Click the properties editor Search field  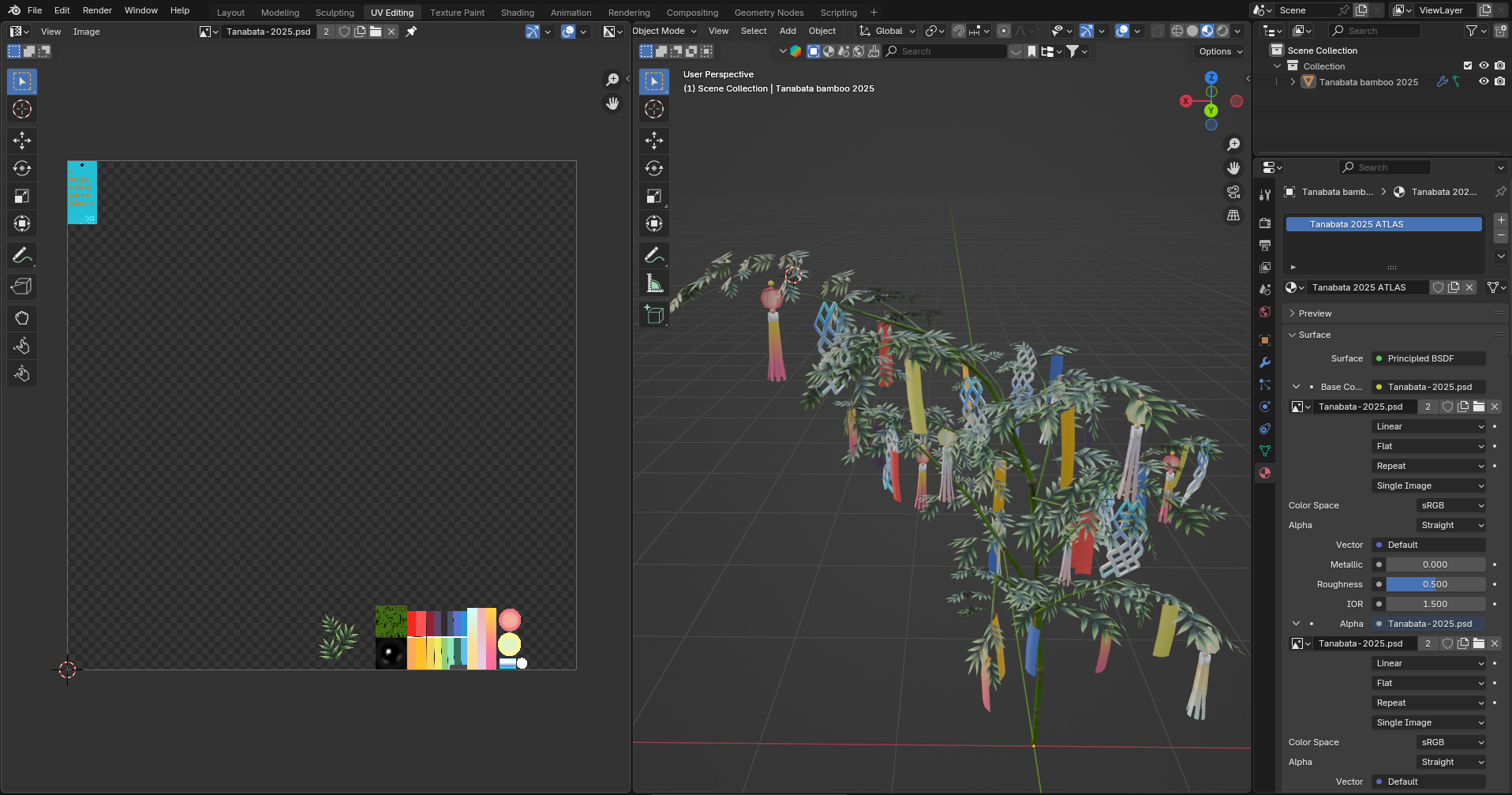coord(1385,167)
